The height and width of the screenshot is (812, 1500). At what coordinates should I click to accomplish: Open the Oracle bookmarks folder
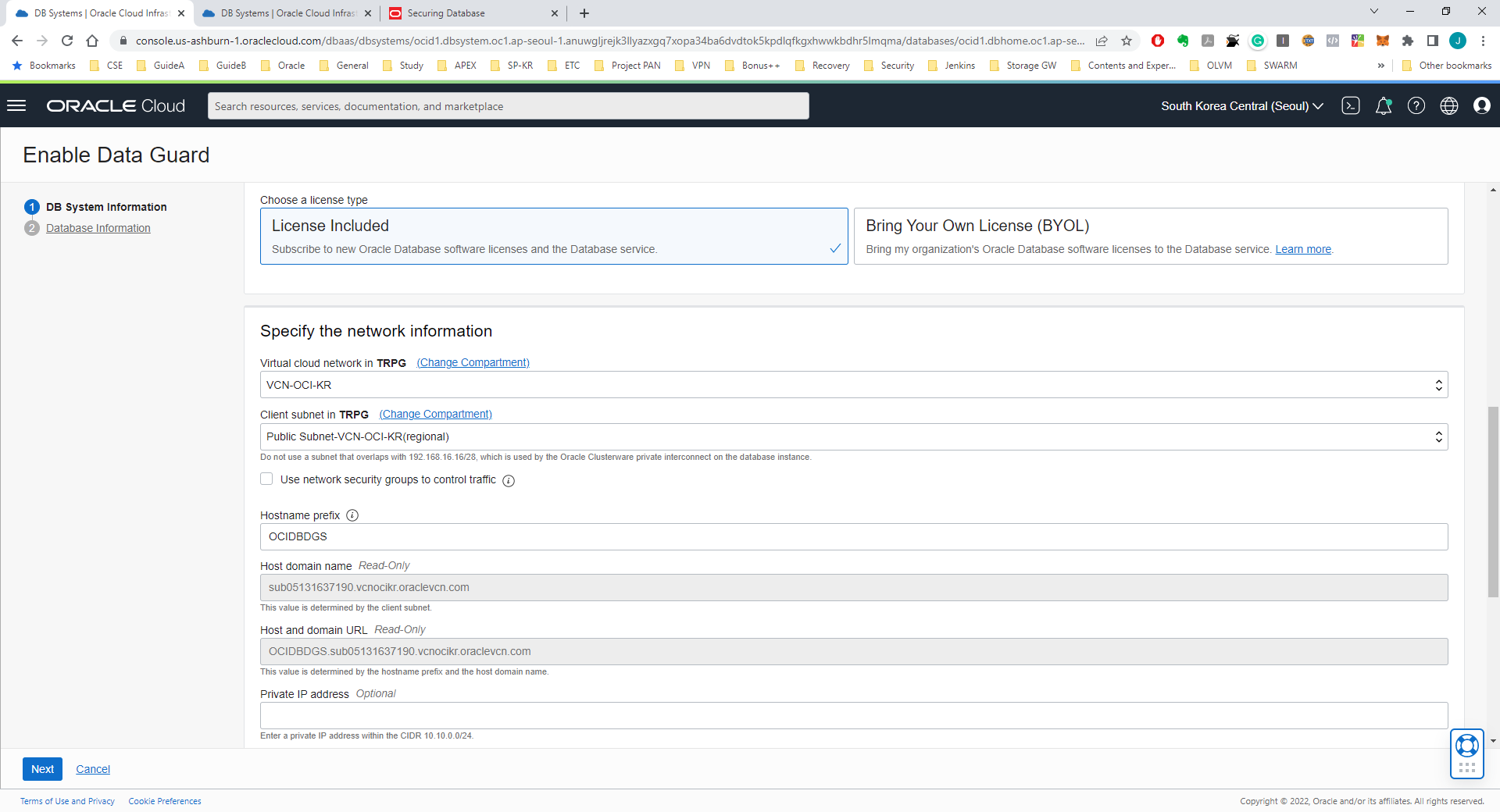coord(283,66)
